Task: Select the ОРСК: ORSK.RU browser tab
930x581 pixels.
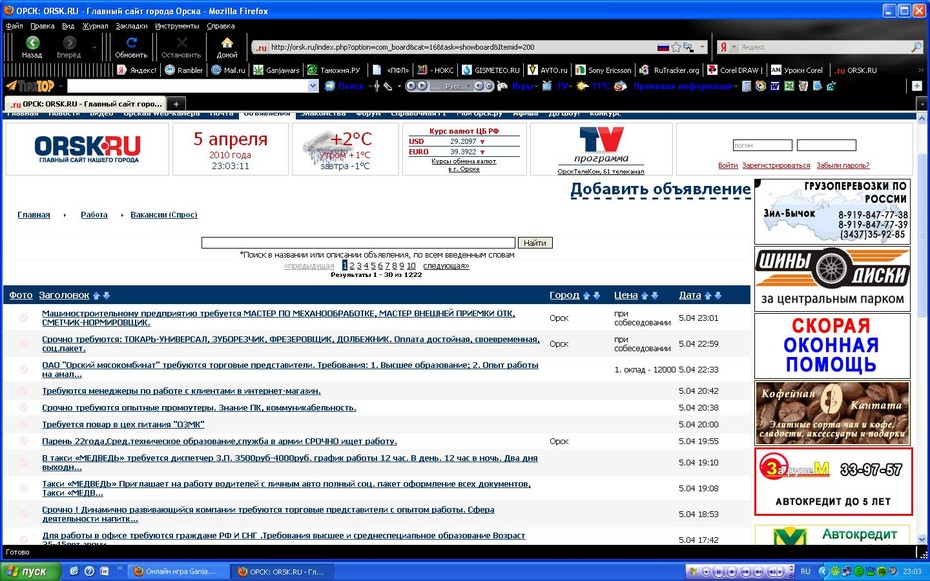Action: 87,103
